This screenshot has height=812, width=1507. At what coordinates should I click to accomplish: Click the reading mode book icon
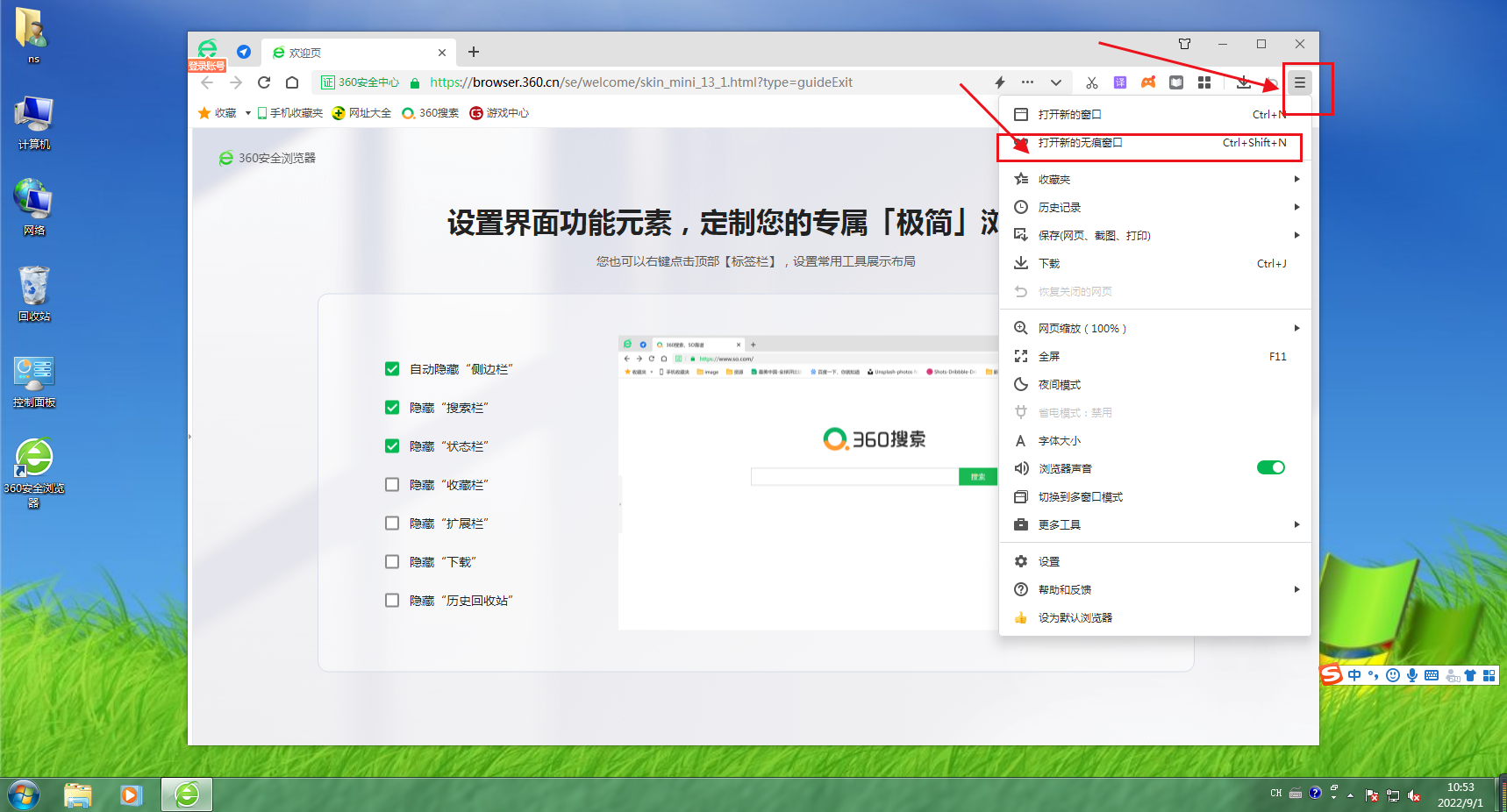[x=1176, y=82]
